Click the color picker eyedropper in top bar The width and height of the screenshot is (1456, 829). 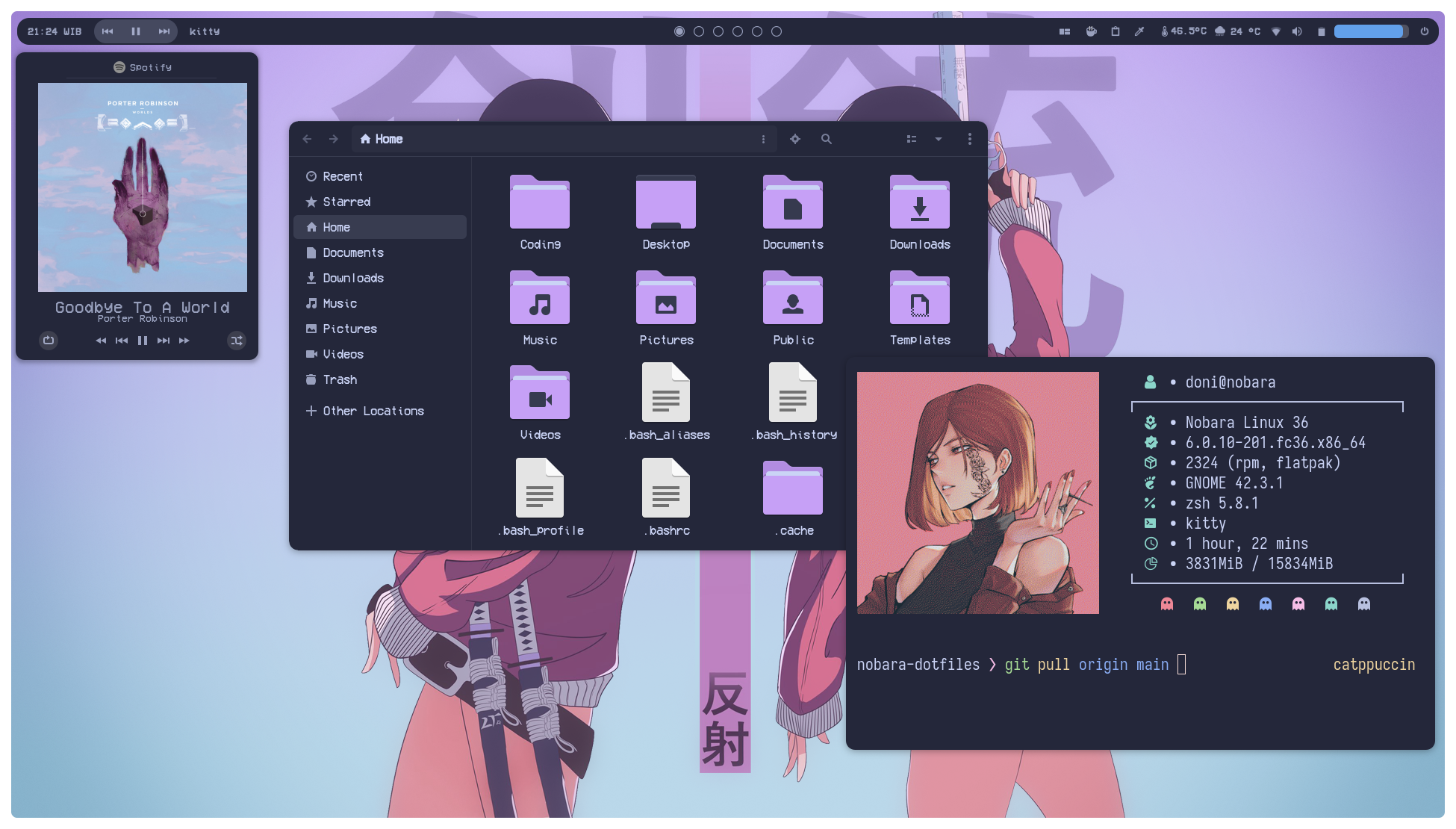coord(1139,31)
